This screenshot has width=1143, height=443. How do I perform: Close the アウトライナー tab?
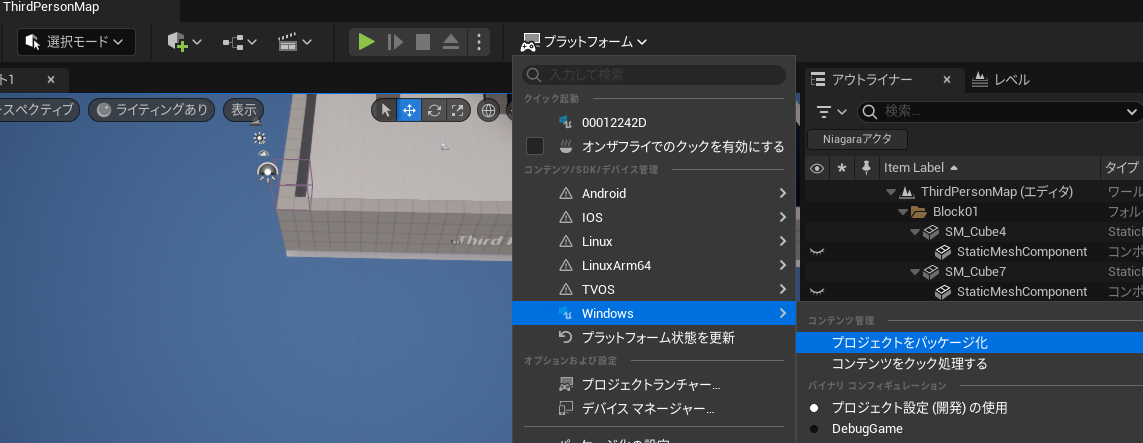point(947,80)
